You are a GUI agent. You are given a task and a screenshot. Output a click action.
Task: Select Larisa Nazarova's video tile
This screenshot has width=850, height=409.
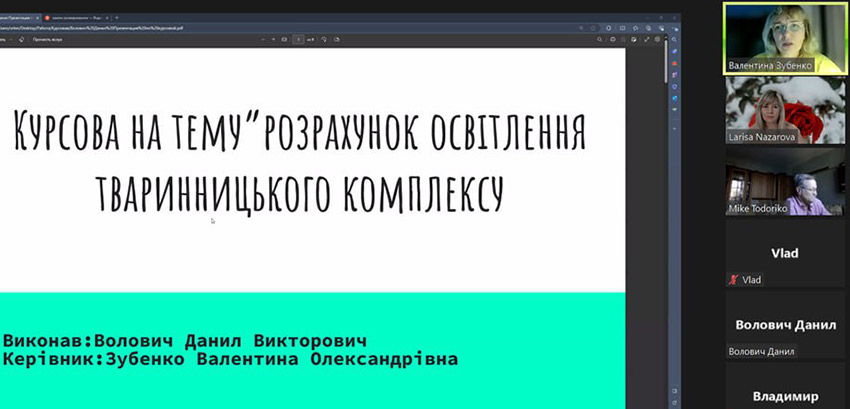click(786, 110)
